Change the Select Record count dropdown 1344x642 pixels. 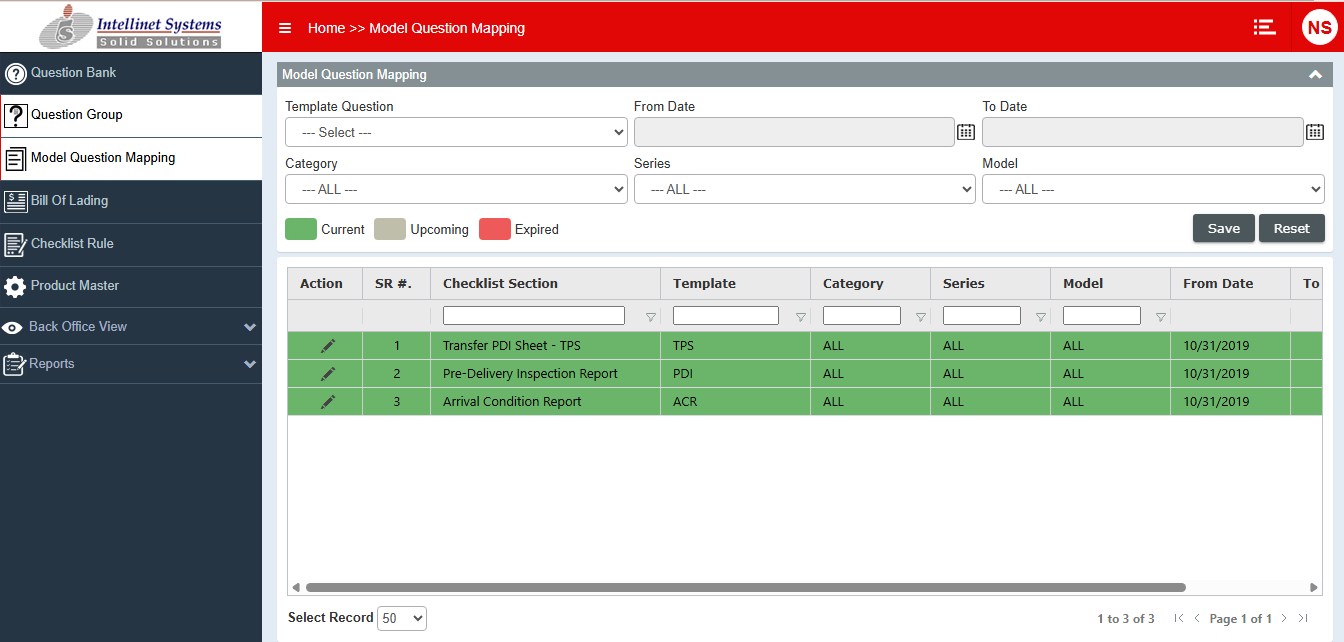click(401, 618)
